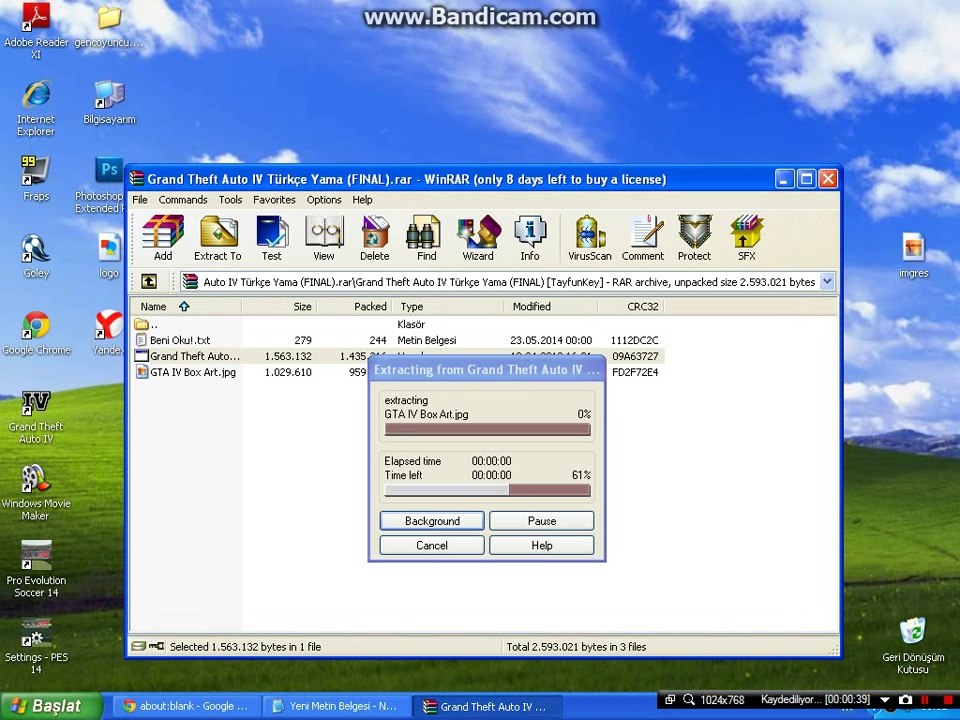The image size is (960, 720).
Task: Click the key password icon in status bar
Action: [x=157, y=646]
